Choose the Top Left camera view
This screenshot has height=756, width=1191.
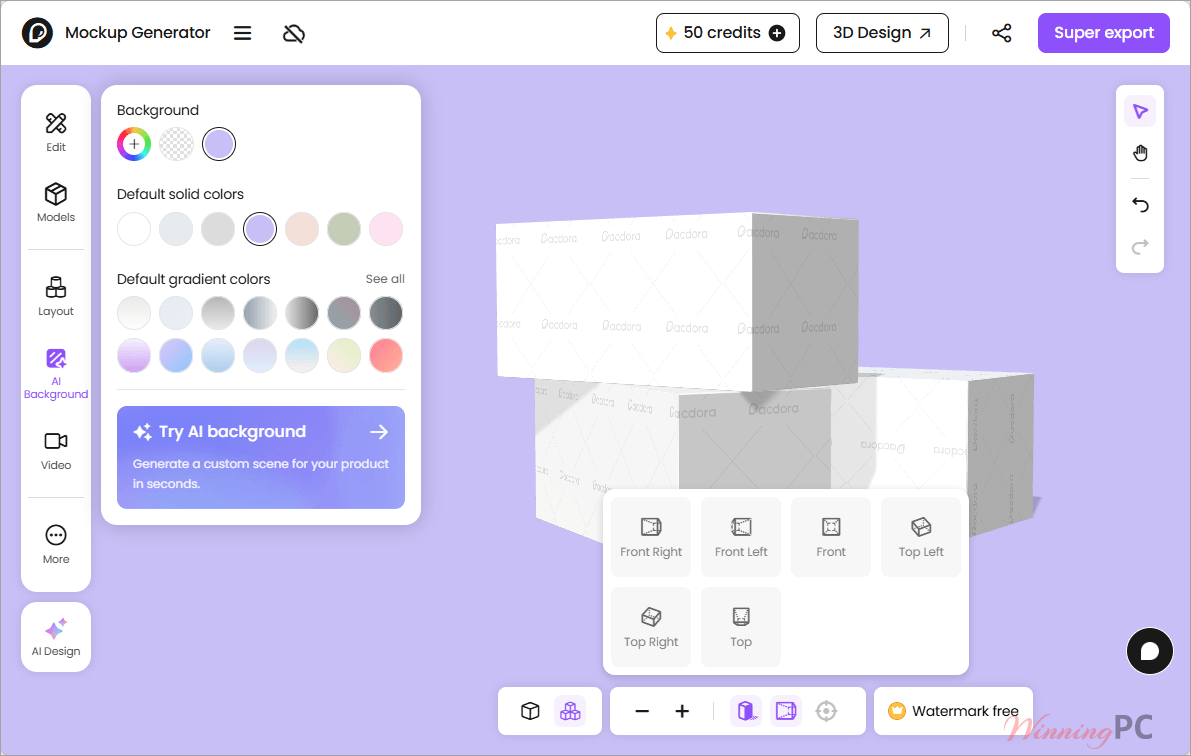[x=921, y=537]
